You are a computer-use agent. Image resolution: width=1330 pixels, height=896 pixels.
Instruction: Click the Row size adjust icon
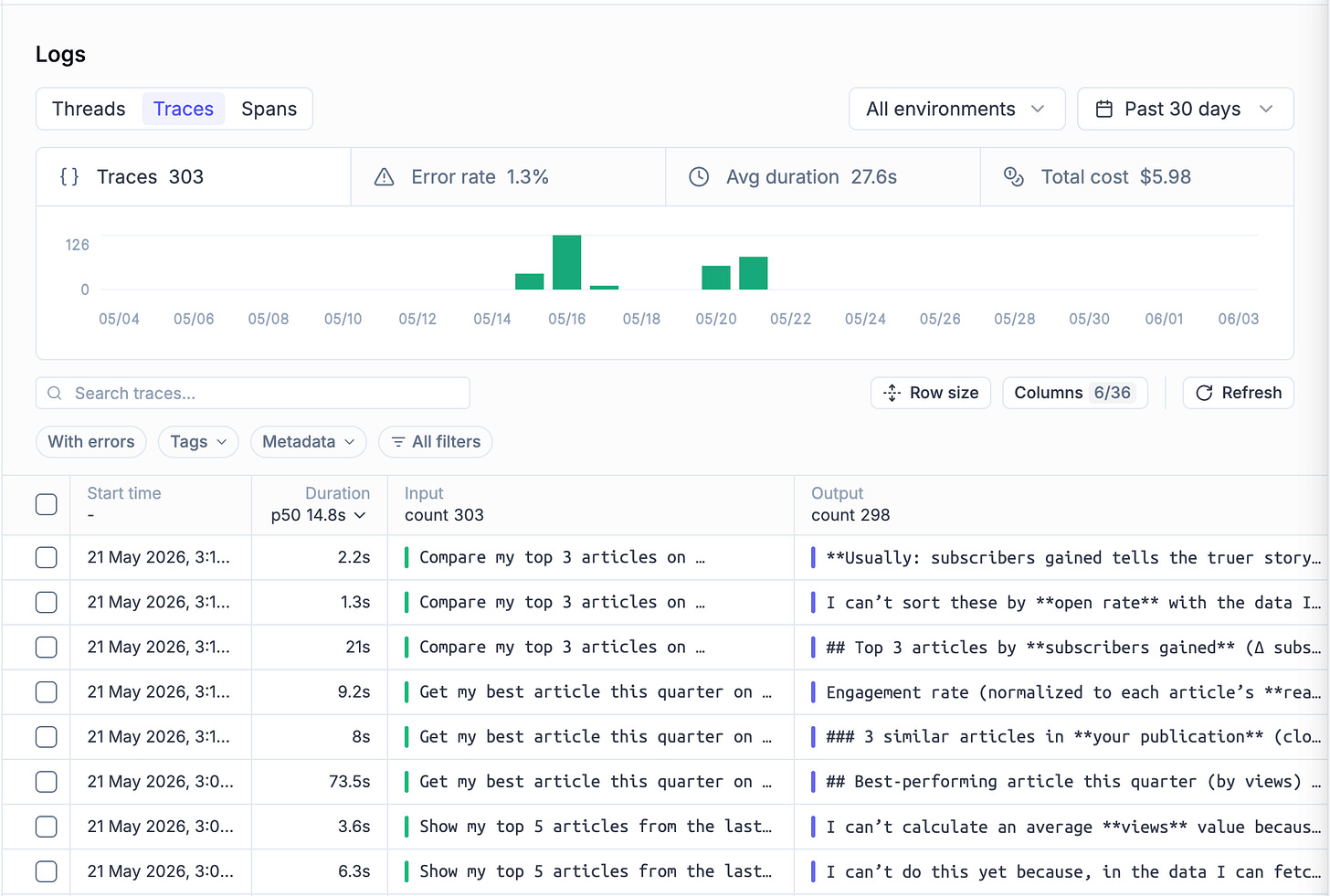[x=892, y=393]
